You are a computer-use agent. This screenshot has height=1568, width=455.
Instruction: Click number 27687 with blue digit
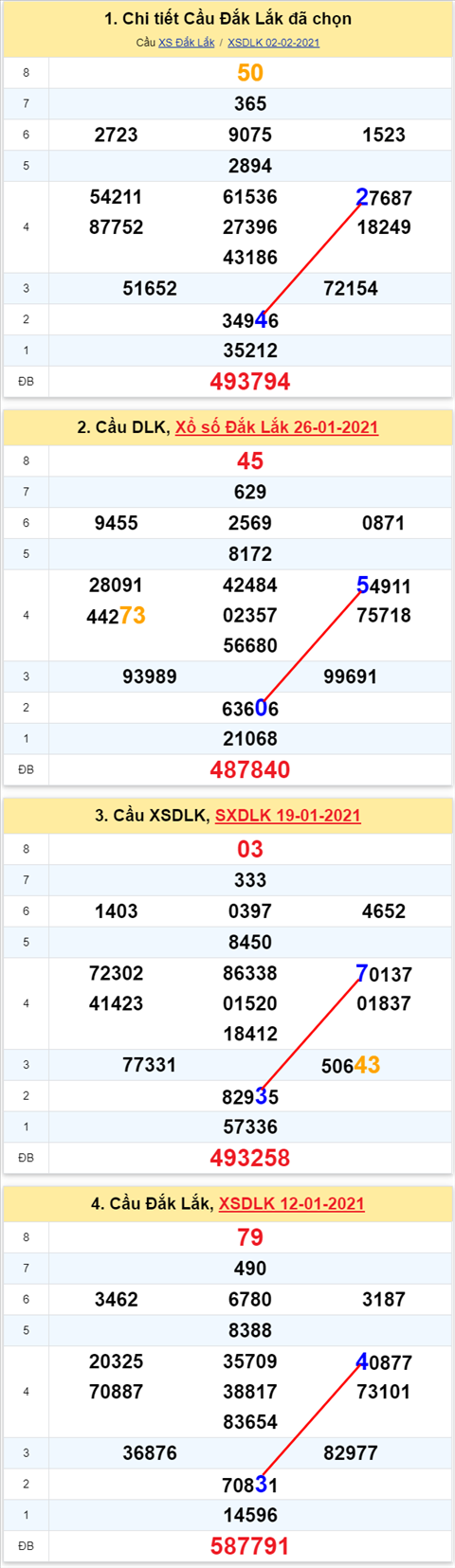tap(384, 197)
